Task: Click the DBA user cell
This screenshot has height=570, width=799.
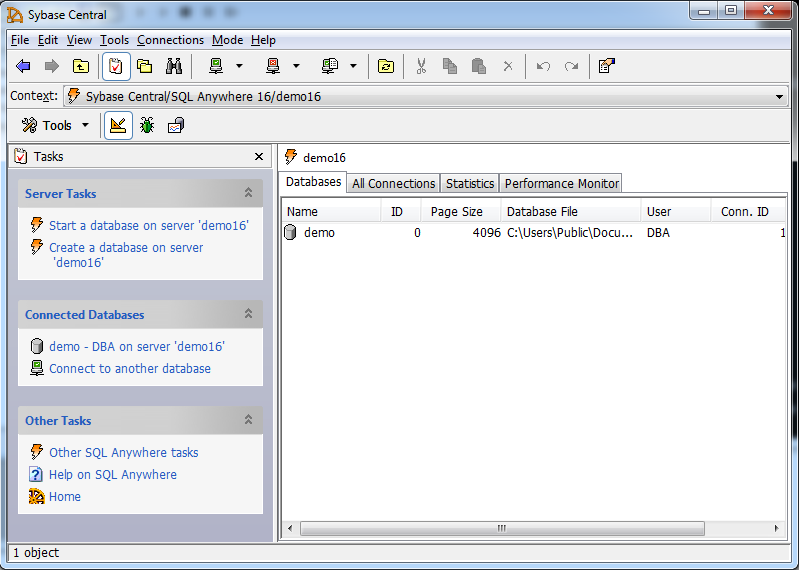Action: pyautogui.click(x=658, y=233)
